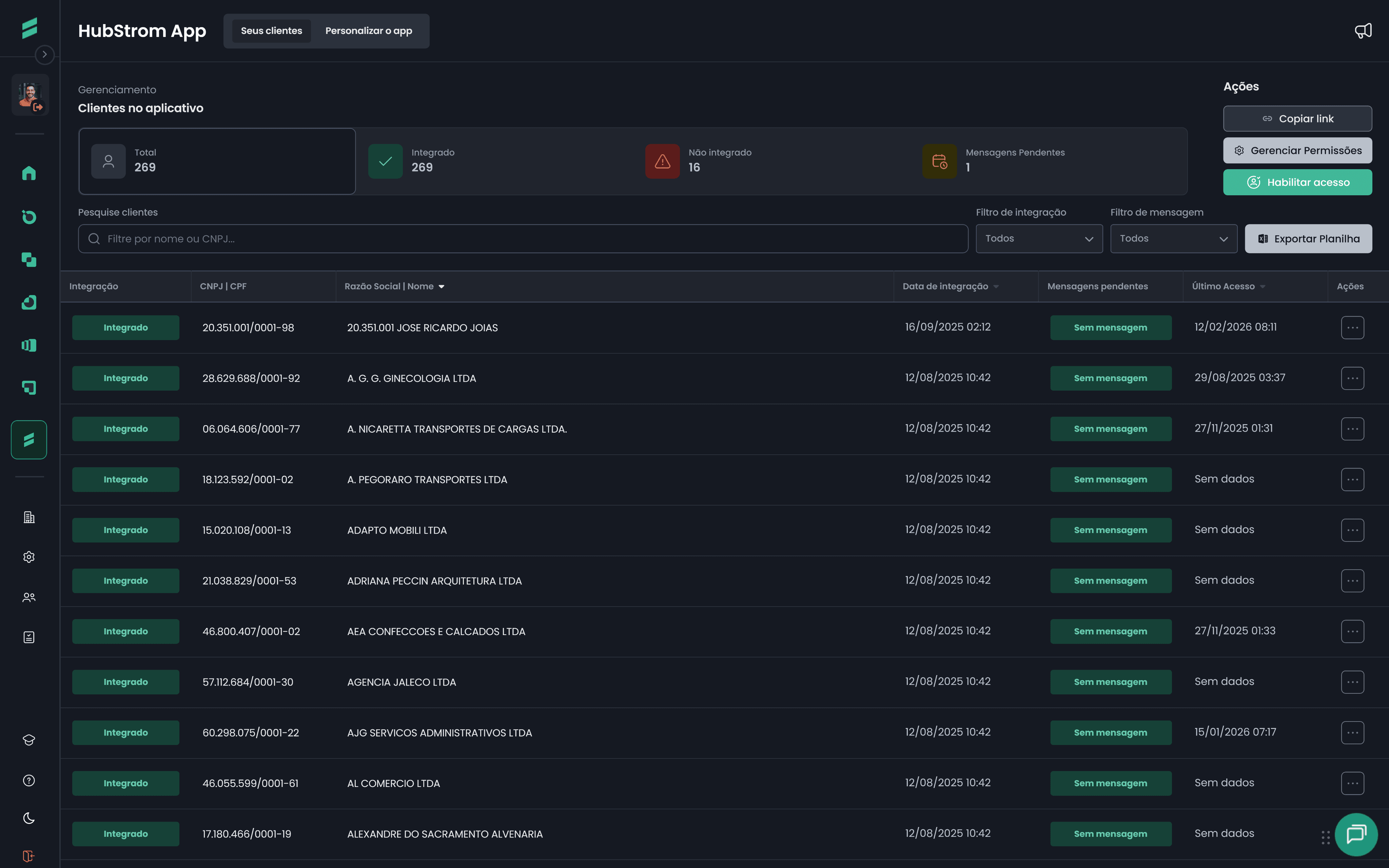The height and width of the screenshot is (868, 1389).
Task: Open actions menu for ADAPTO MOBILI LTDA
Action: coord(1352,530)
